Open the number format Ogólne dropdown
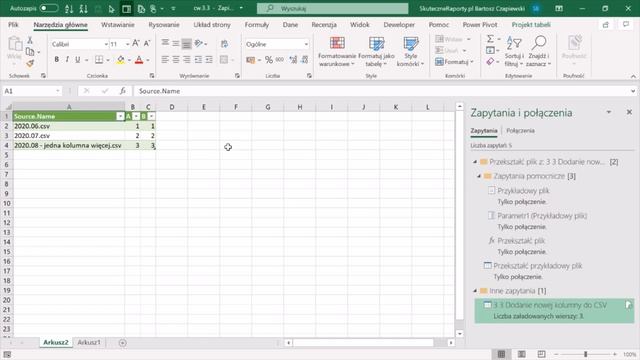The width and height of the screenshot is (640, 360). pos(306,44)
